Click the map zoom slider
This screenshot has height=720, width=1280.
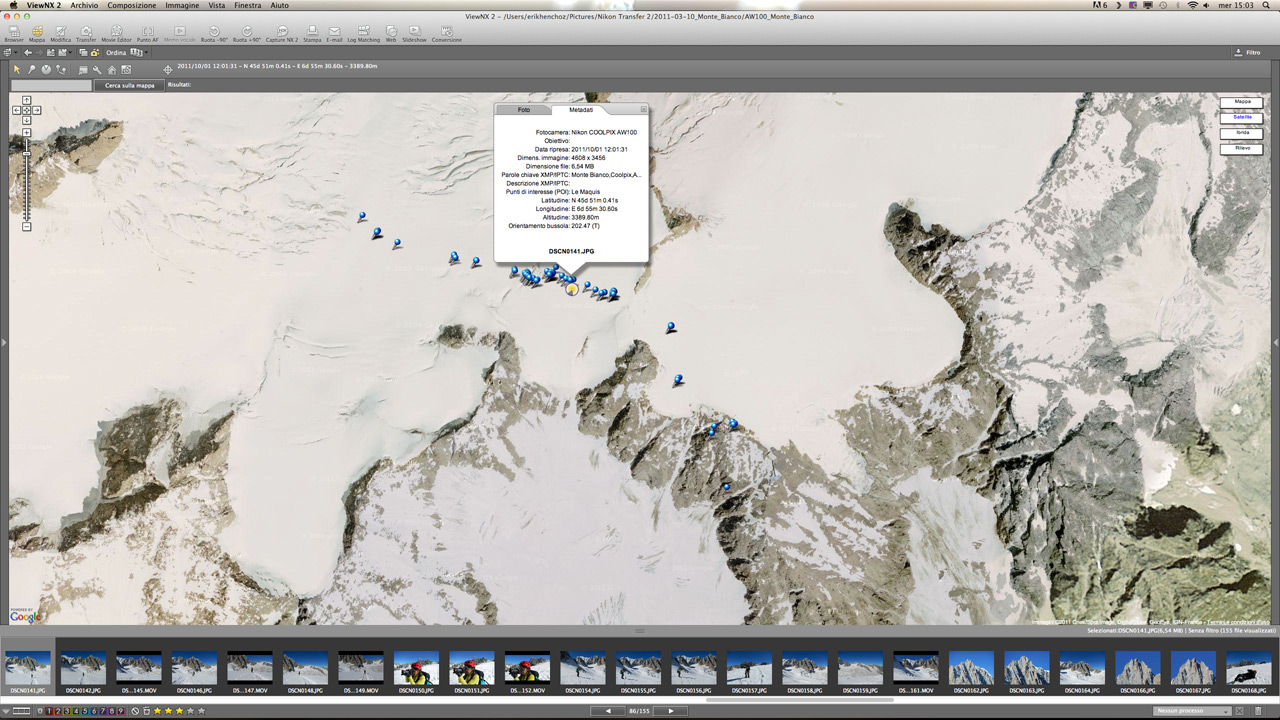click(27, 155)
